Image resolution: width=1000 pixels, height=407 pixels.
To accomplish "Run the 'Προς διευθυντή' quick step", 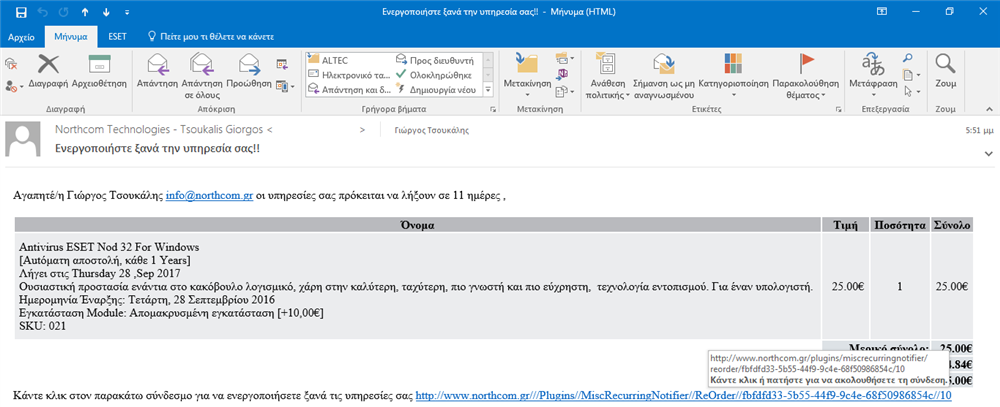I will 435,61.
